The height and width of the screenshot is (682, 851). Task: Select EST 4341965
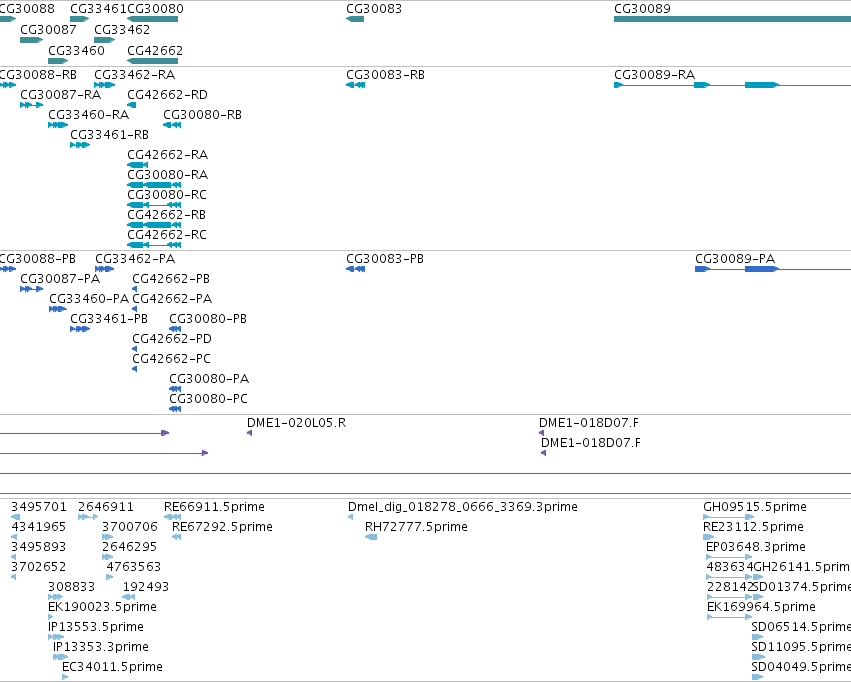pos(14,537)
